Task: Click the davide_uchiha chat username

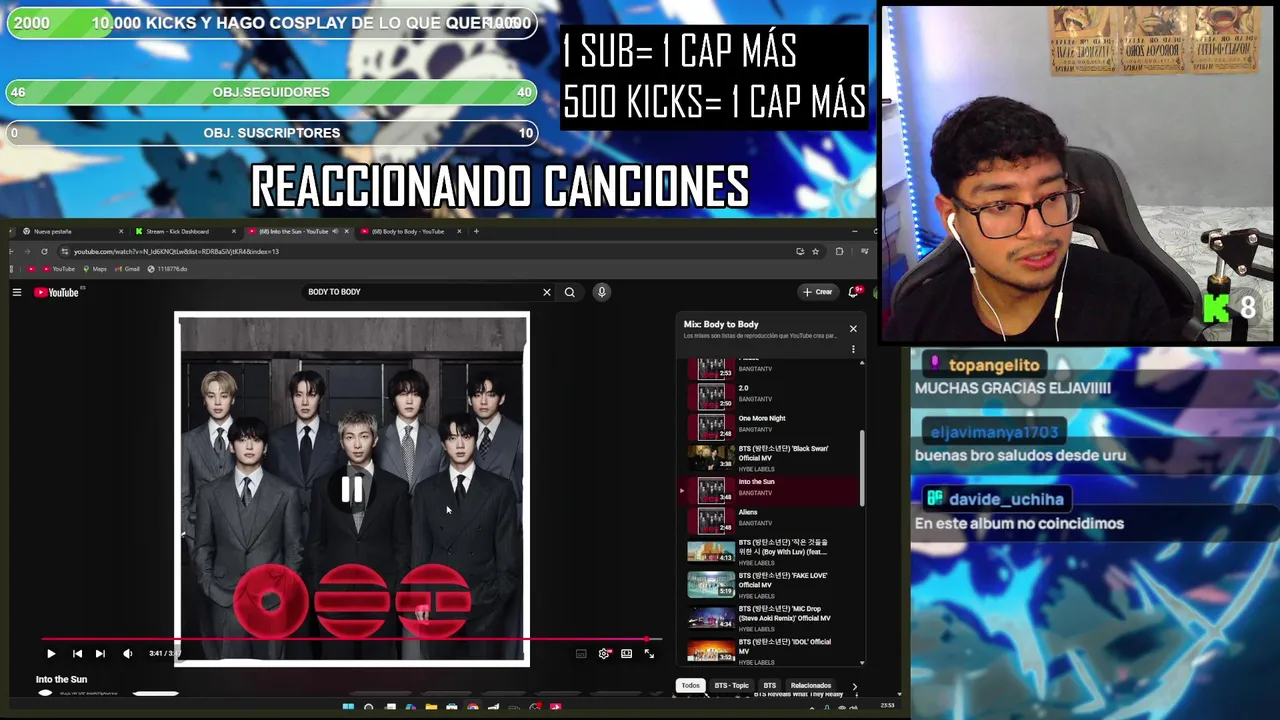Action: tap(1006, 499)
